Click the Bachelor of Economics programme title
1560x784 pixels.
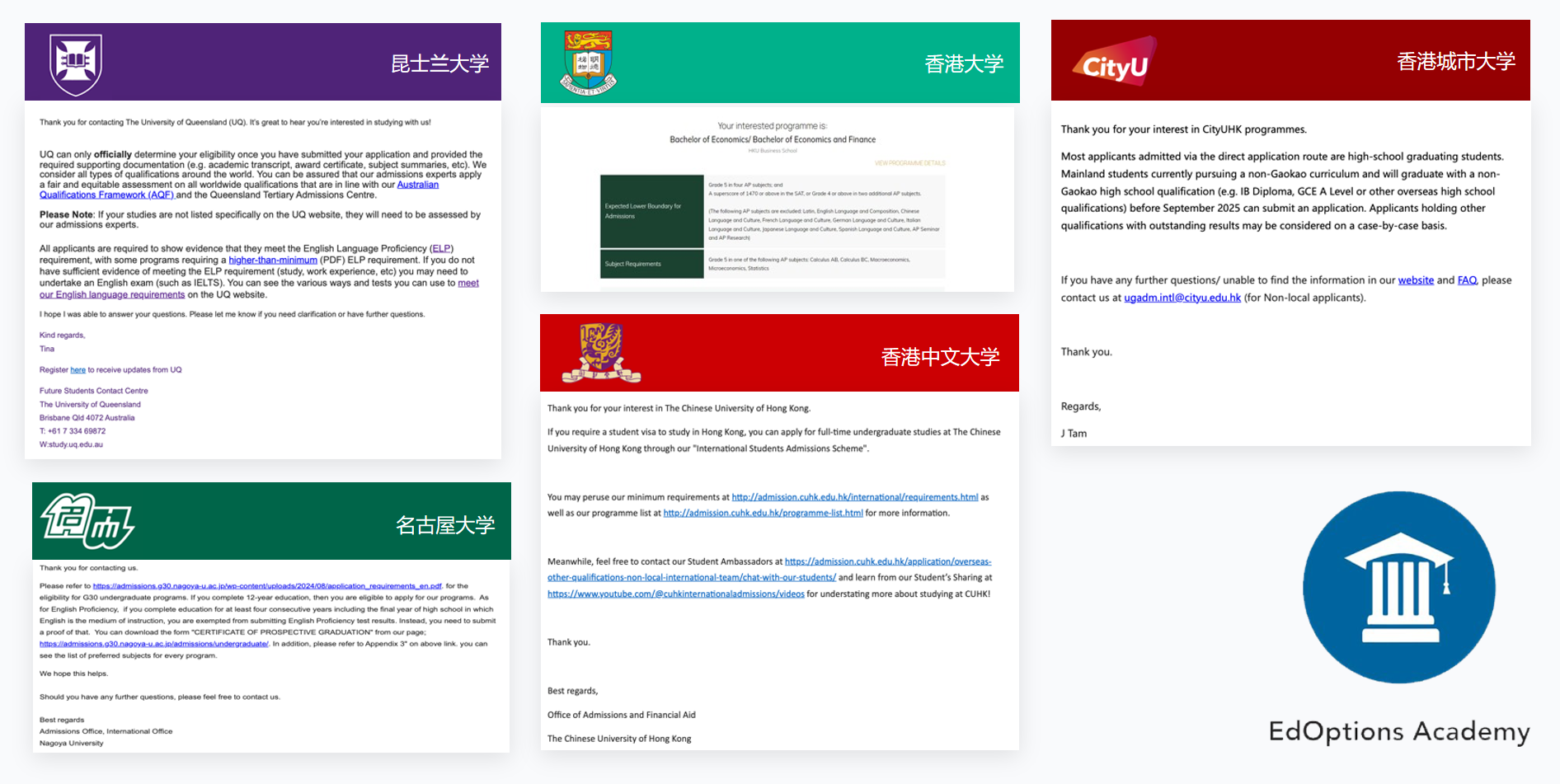773,139
